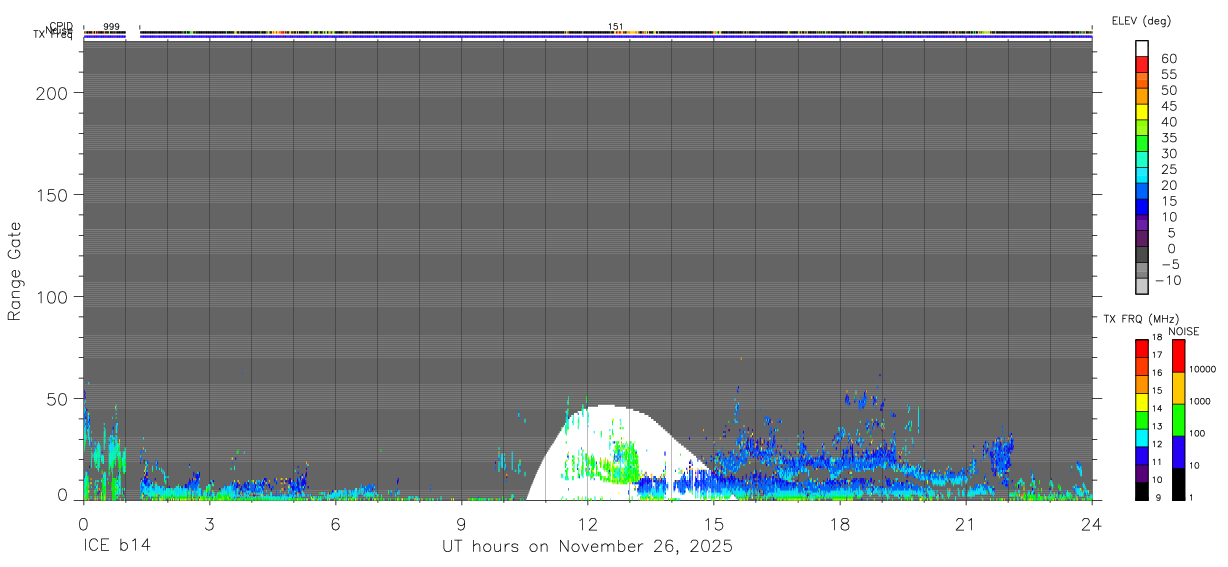Click the 'ELEV (deg)' colorbar title

click(x=1141, y=21)
